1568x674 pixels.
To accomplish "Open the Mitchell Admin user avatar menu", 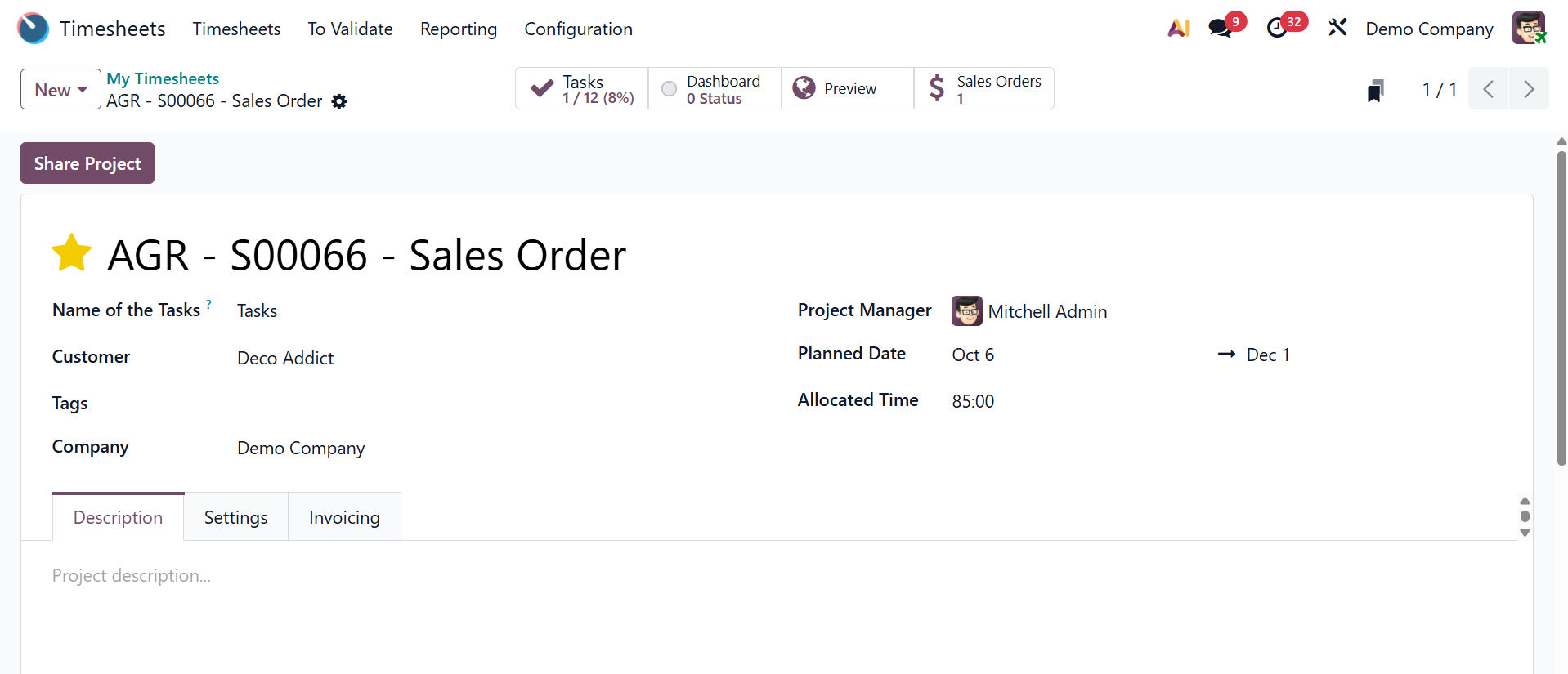I will click(1529, 29).
